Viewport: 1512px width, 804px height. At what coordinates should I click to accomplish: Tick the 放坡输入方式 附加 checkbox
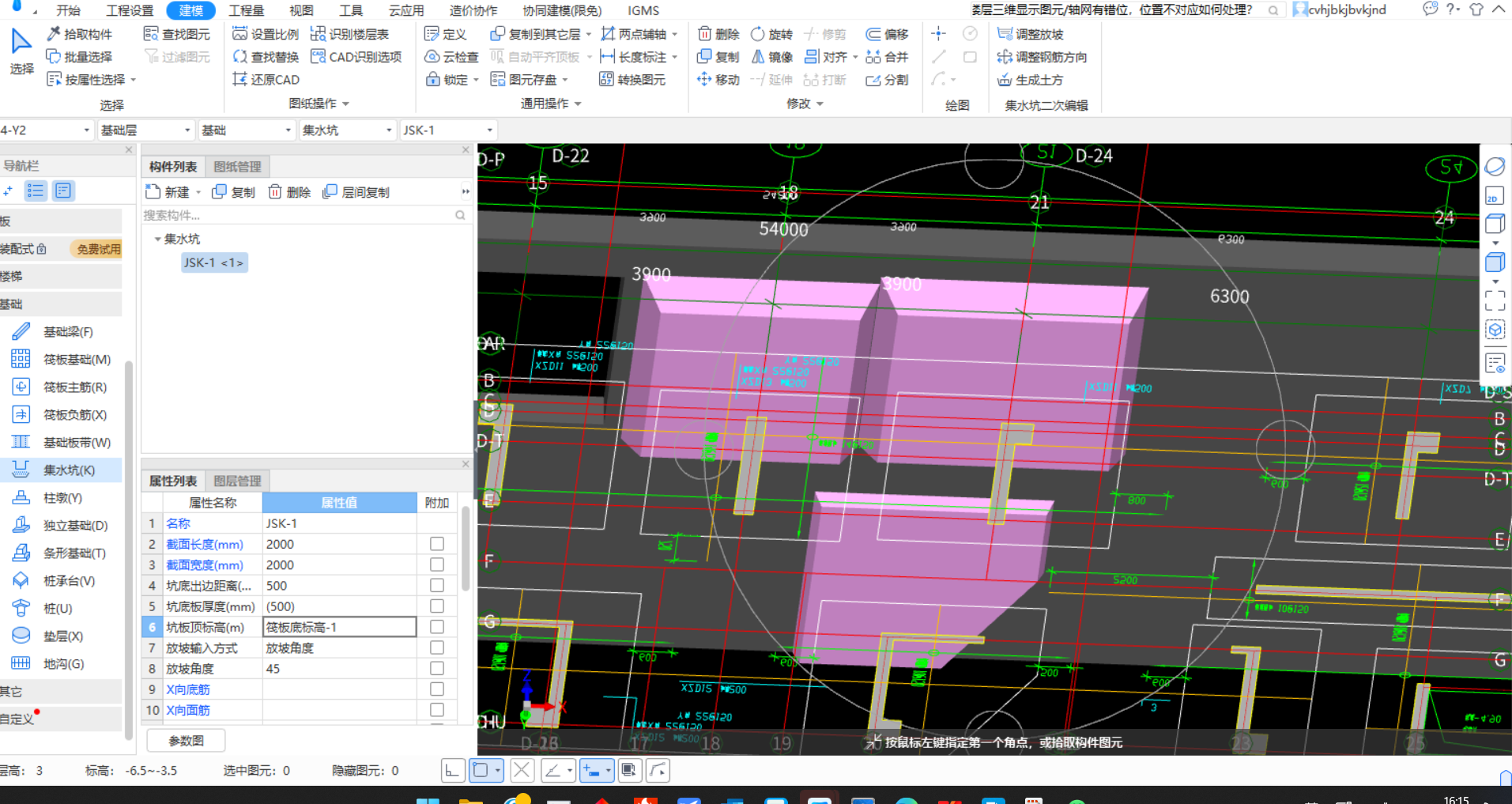[437, 647]
